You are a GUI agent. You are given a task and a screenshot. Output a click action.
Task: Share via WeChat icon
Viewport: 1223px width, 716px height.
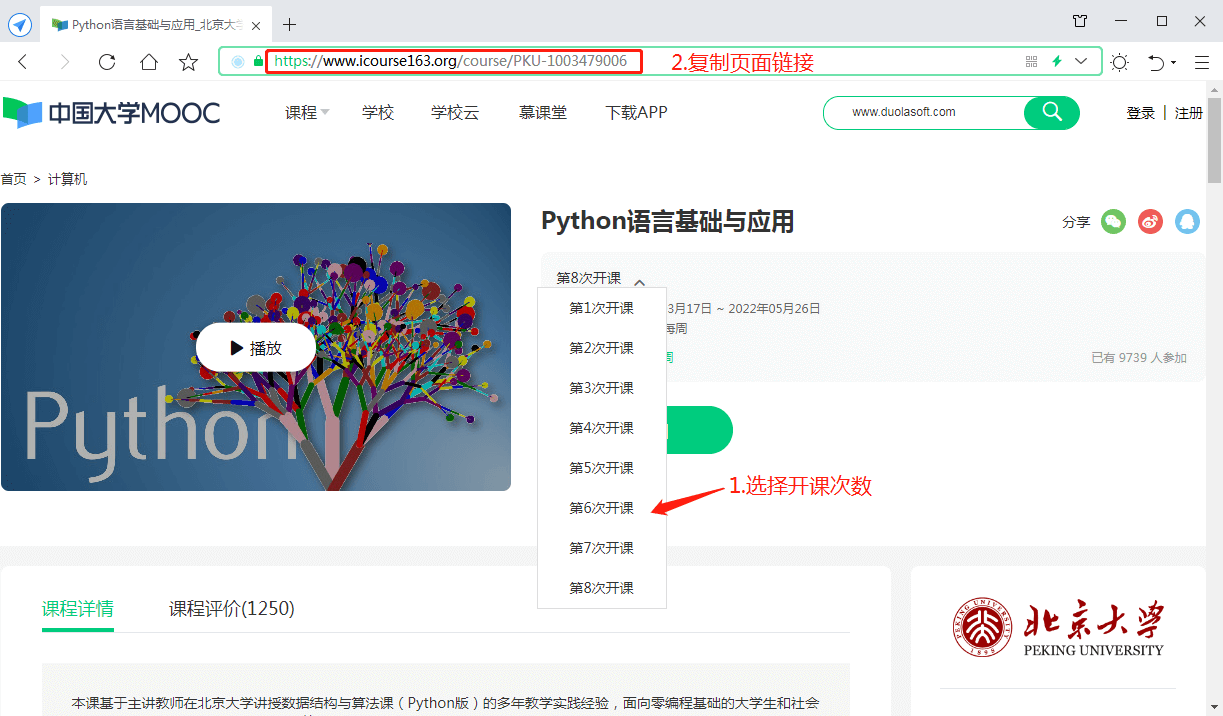coord(1114,222)
